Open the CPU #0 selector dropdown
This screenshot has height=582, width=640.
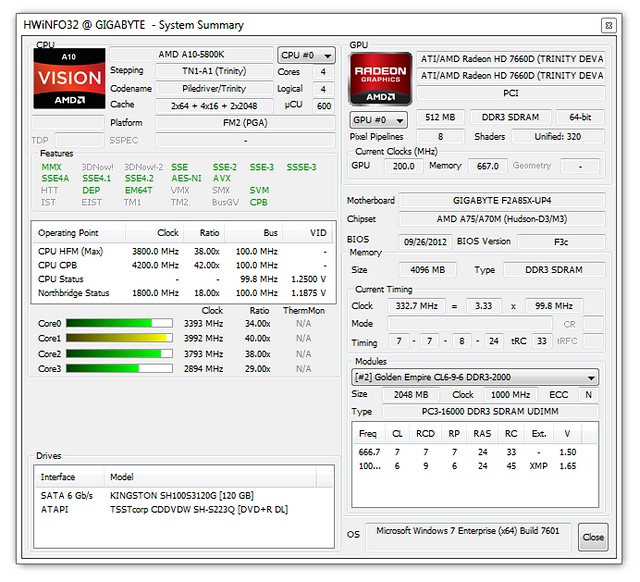tap(306, 55)
